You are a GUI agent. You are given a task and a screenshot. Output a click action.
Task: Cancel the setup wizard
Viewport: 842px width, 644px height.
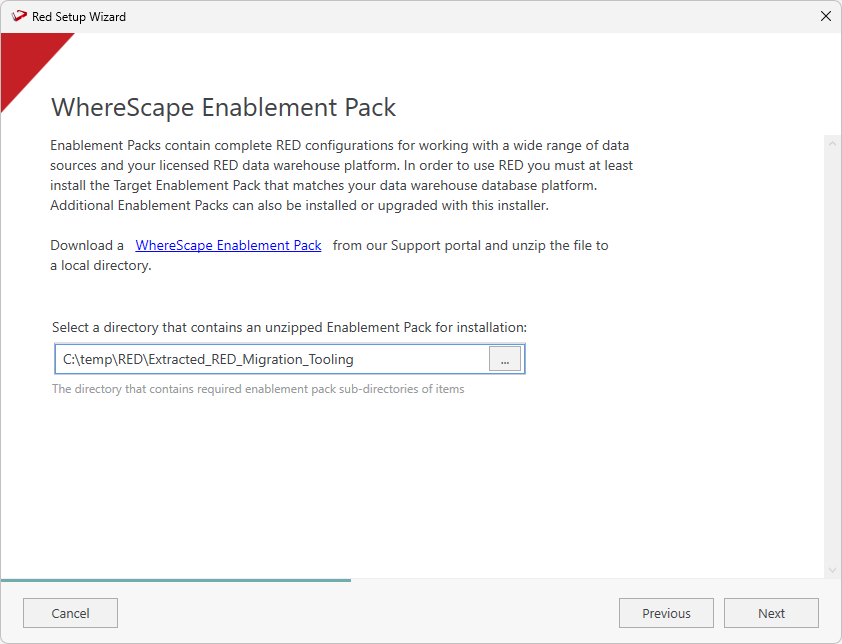70,613
